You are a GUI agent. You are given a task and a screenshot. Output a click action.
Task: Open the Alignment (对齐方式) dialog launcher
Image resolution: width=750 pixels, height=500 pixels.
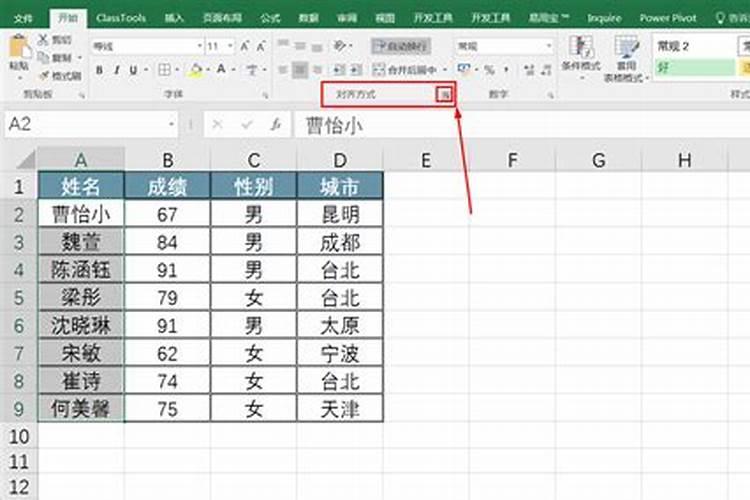445,95
